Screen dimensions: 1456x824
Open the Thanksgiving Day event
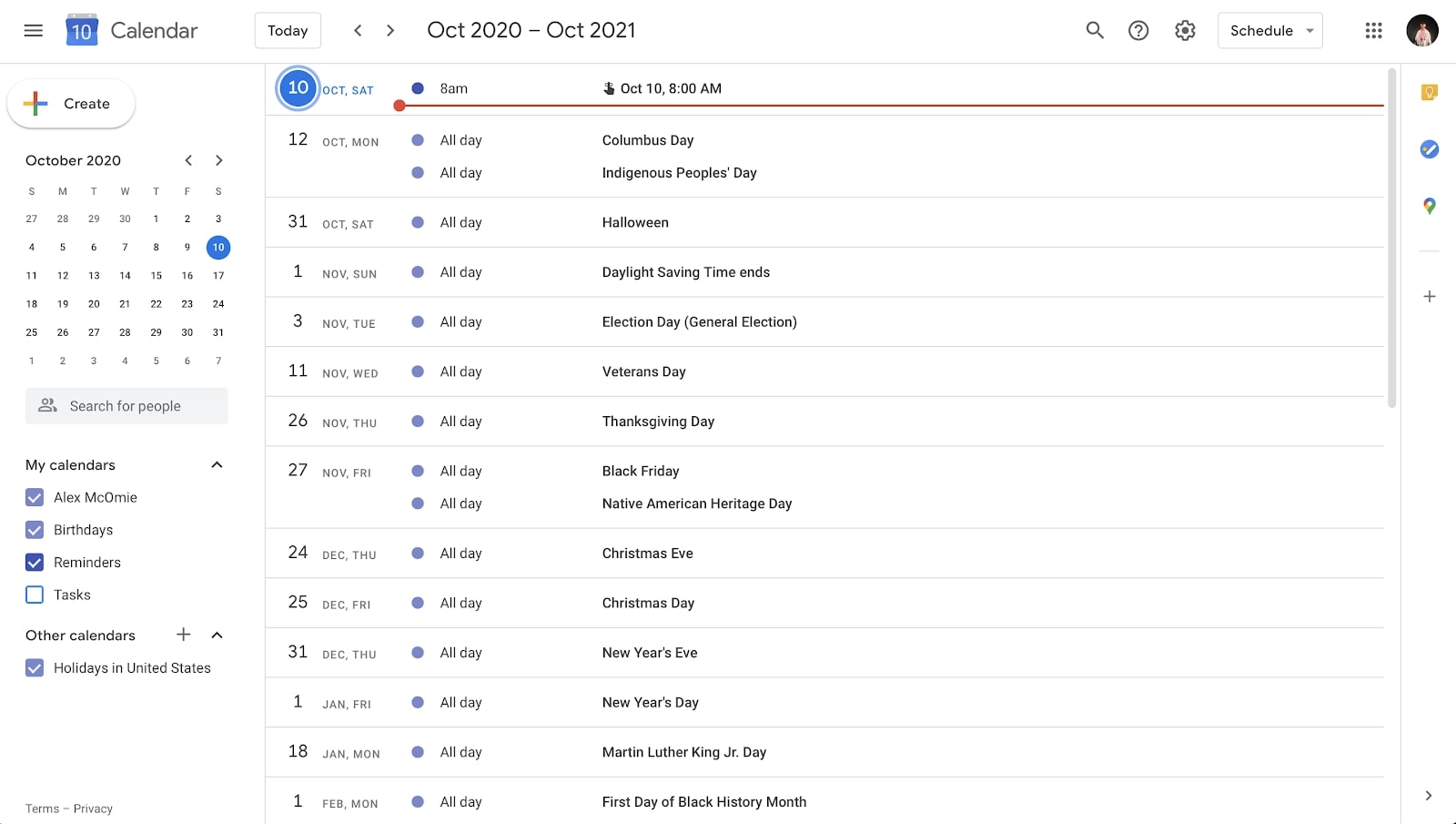pyautogui.click(x=658, y=422)
